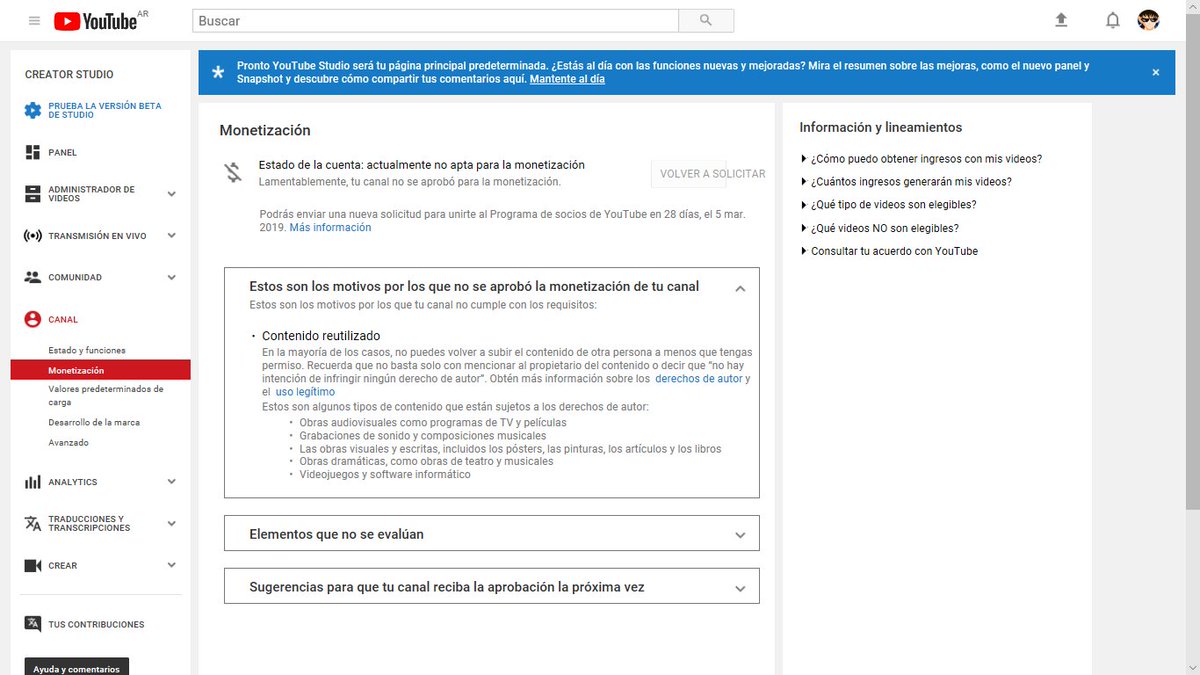Screen dimensions: 1200x675
Task: Open the Avanzado submenu item
Action: [68, 442]
